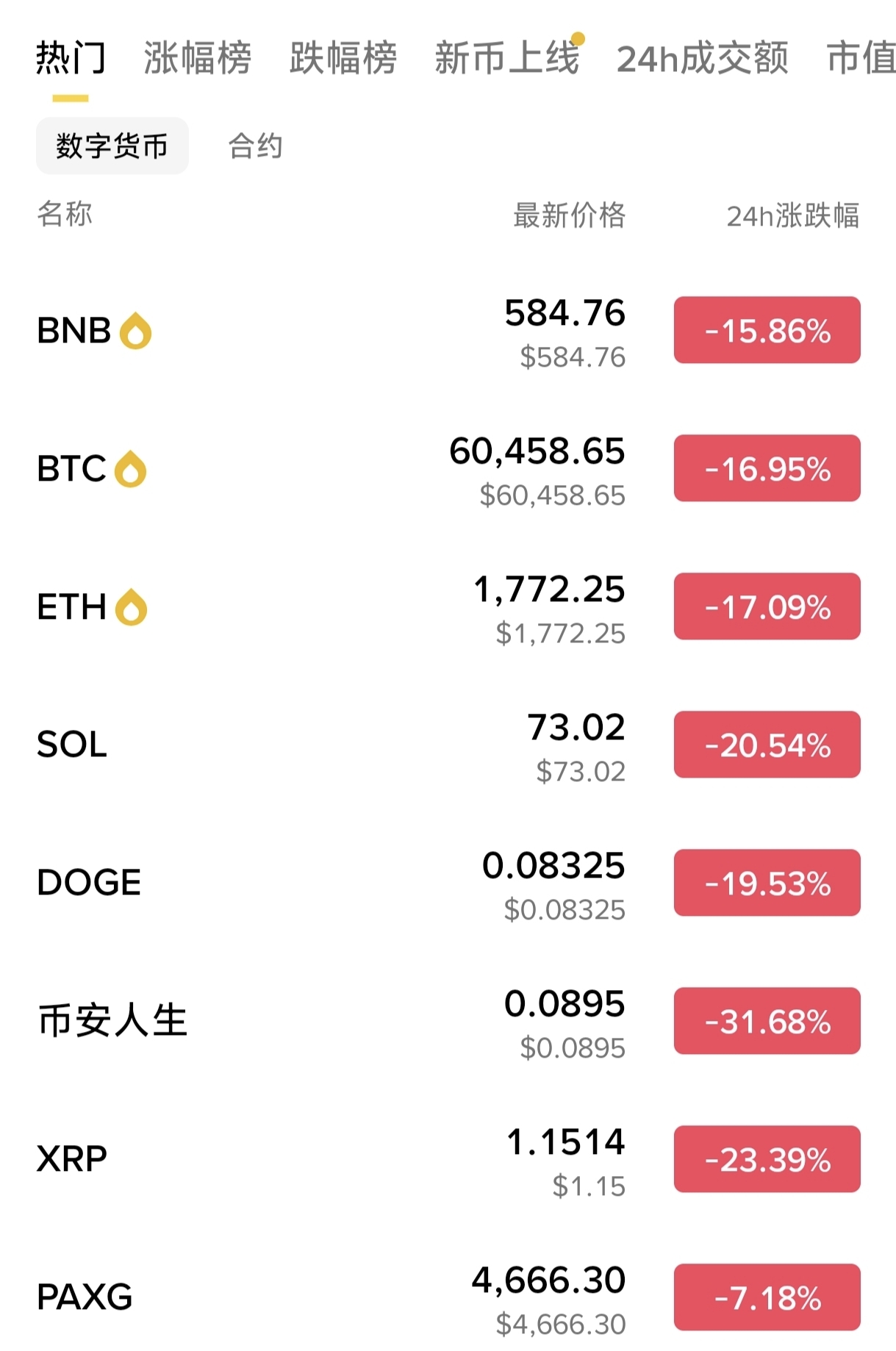
Task: Tap the SOL -20.54% change badge
Action: click(767, 745)
